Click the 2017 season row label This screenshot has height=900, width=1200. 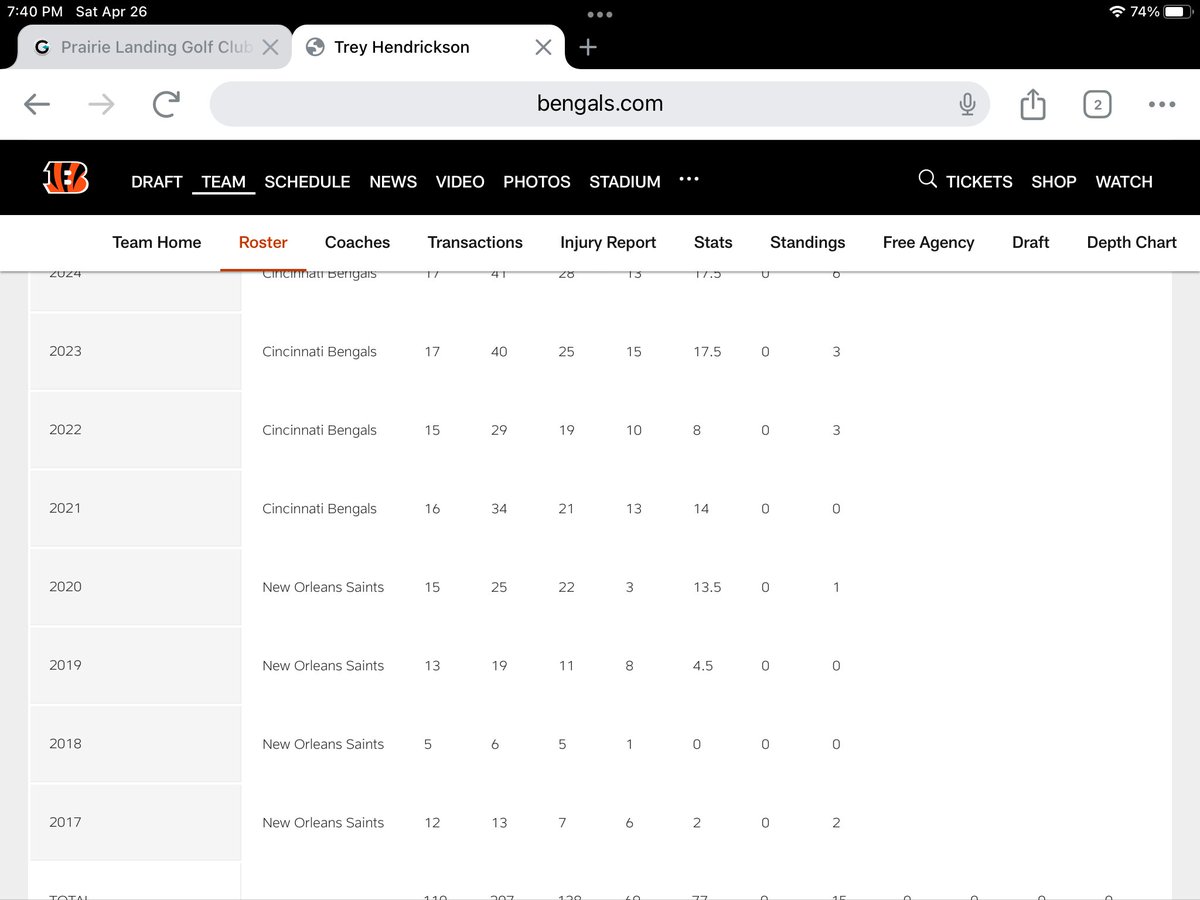point(65,822)
